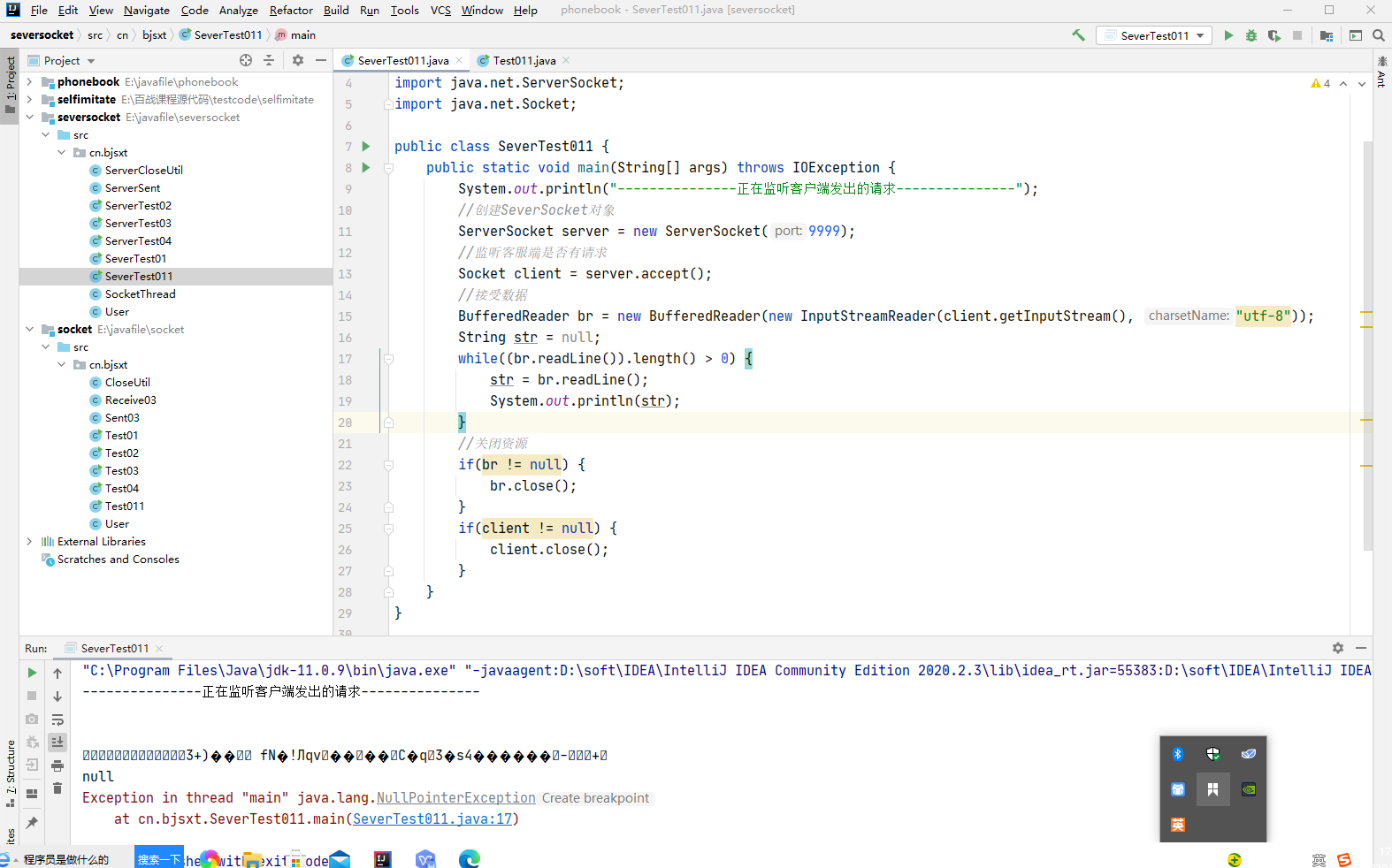Screen dimensions: 1392x868
Task: Select Scratches and Consoles node
Action: [x=118, y=560]
